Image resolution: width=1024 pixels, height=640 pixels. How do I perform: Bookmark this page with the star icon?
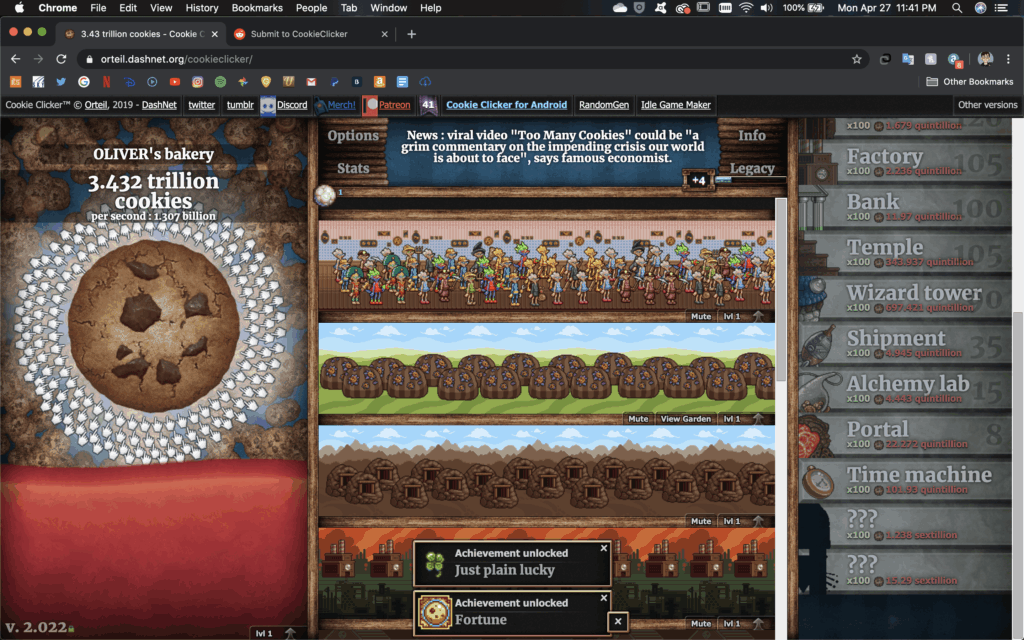pos(857,59)
